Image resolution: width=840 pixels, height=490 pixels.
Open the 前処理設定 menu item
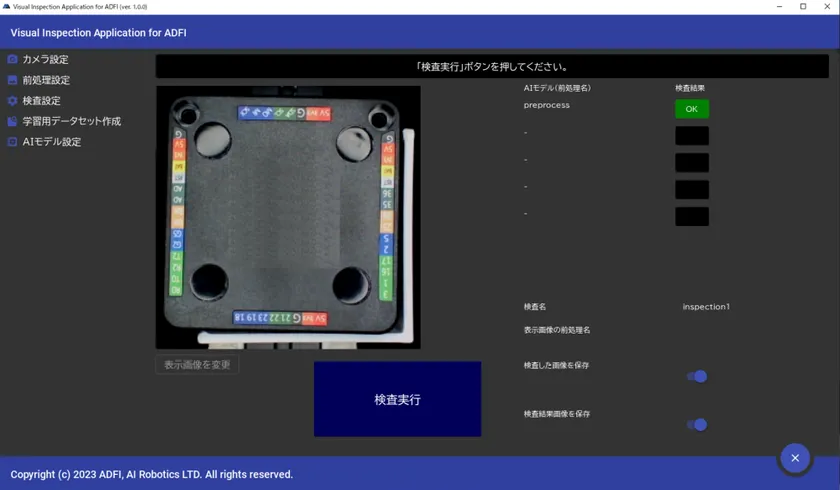click(x=46, y=80)
